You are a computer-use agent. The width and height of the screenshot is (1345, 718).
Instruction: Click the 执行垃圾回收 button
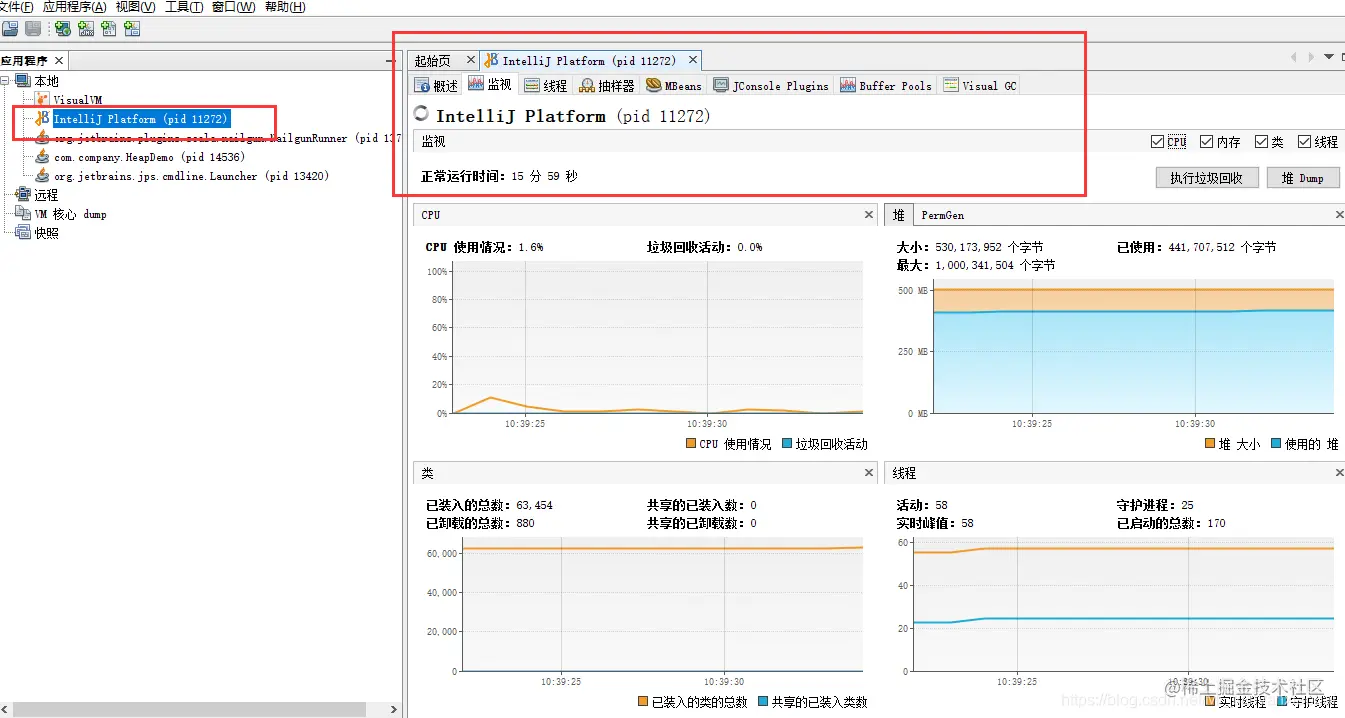(1206, 178)
